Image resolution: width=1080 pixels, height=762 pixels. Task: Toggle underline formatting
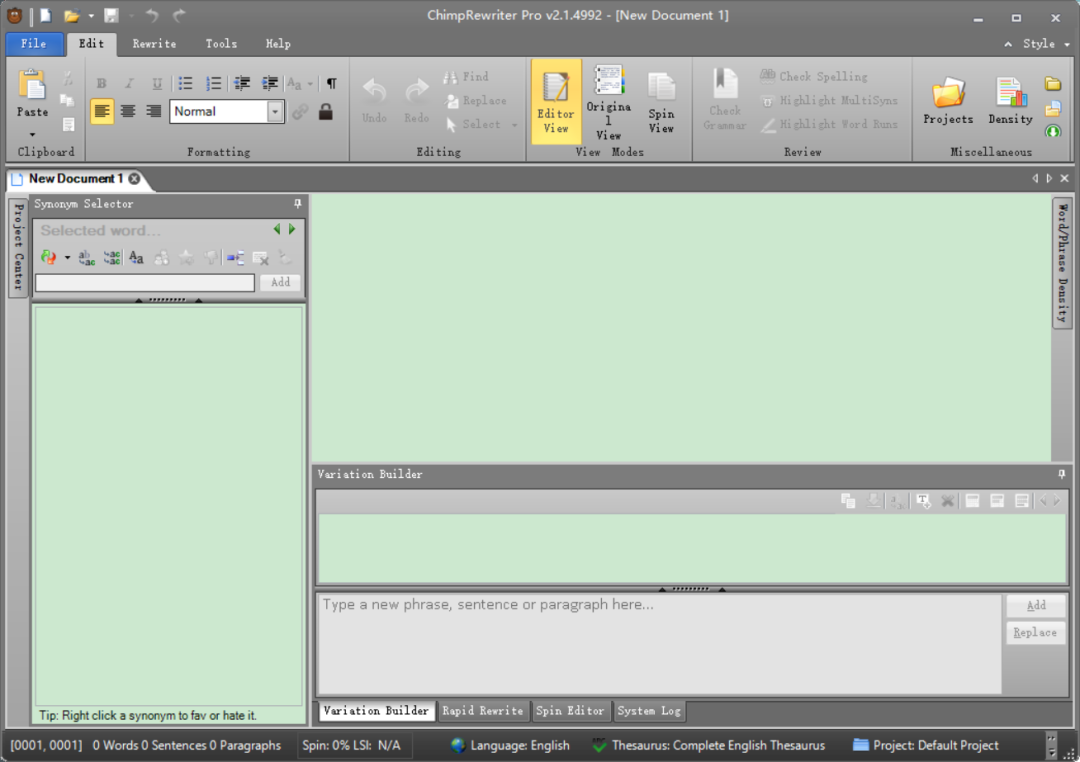tap(157, 83)
